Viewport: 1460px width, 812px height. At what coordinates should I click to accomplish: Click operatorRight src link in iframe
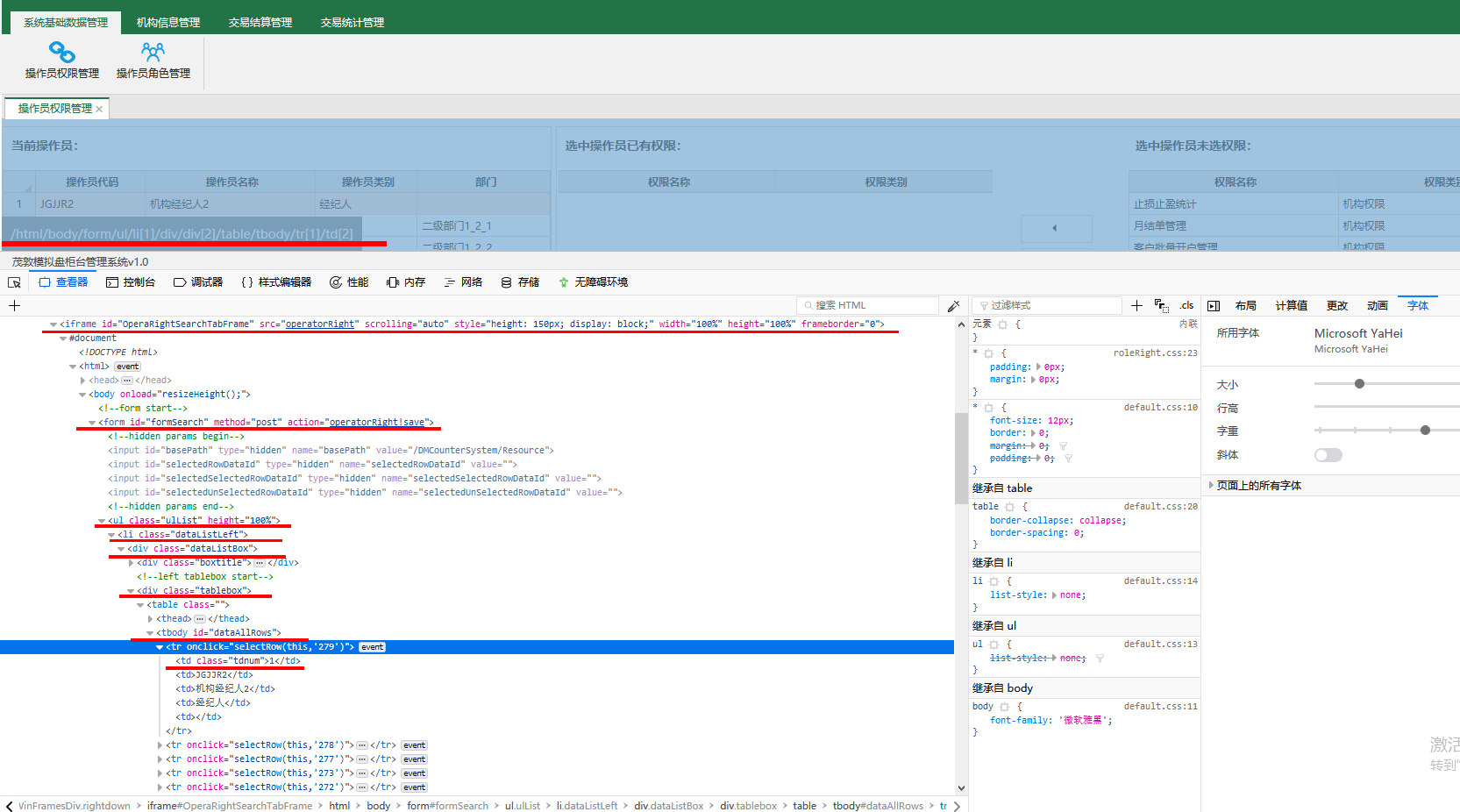[320, 324]
